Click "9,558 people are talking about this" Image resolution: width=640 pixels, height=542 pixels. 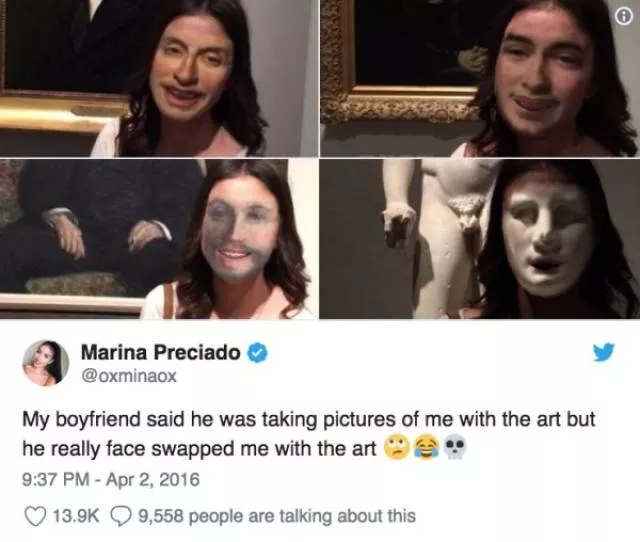tap(276, 516)
